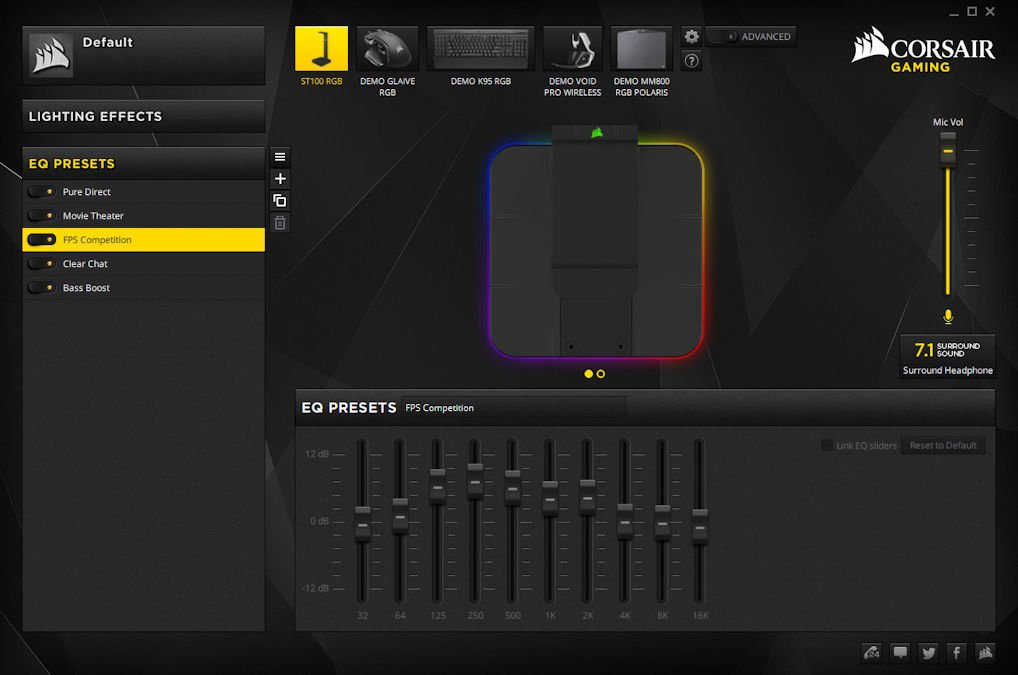Click the Mic Vol slider handle
This screenshot has width=1018, height=675.
coord(948,149)
